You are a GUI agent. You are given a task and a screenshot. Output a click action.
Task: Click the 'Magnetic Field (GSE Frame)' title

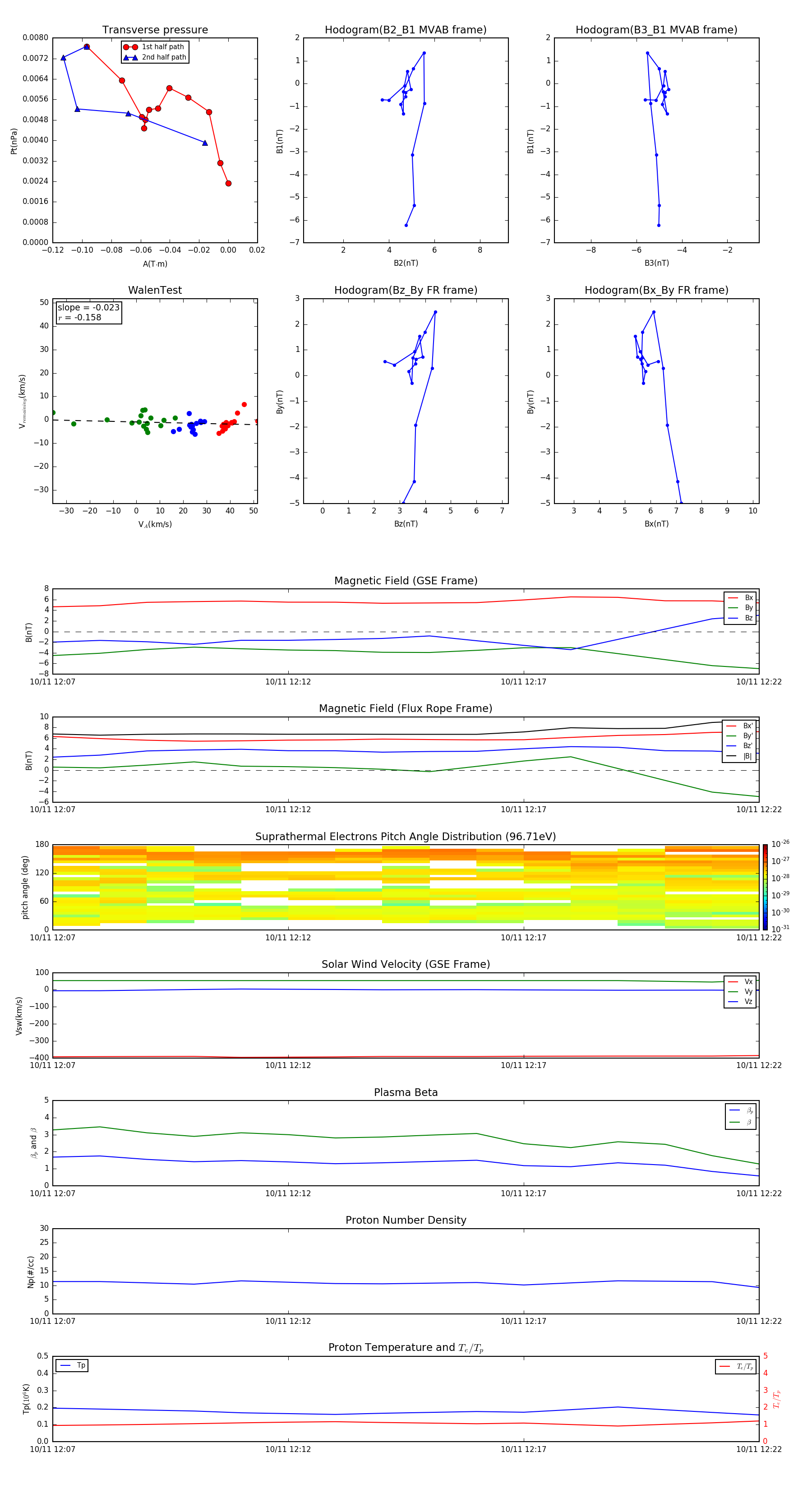click(x=406, y=581)
